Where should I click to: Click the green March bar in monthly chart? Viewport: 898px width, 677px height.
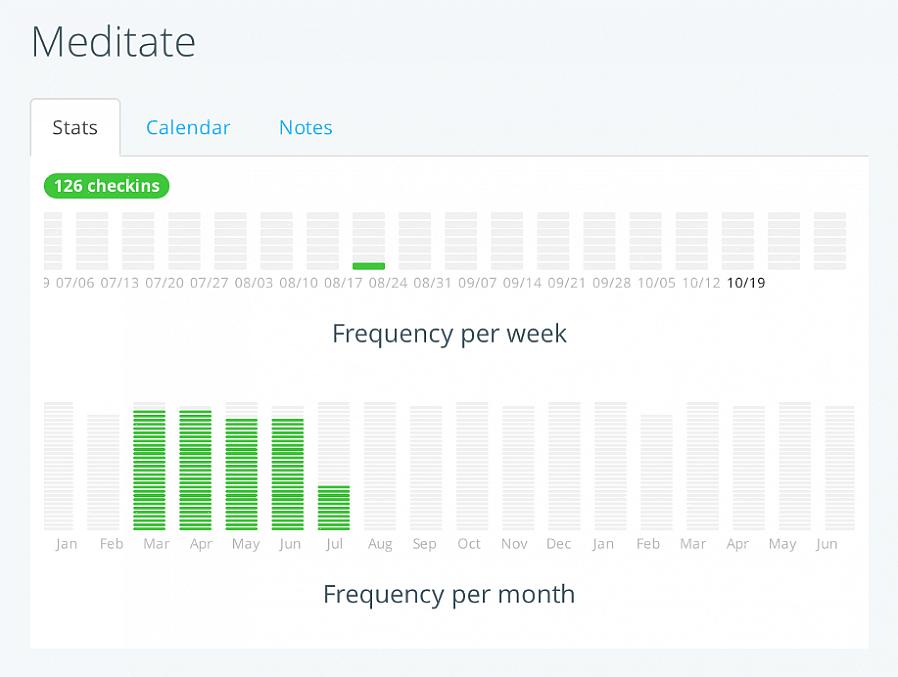click(149, 470)
